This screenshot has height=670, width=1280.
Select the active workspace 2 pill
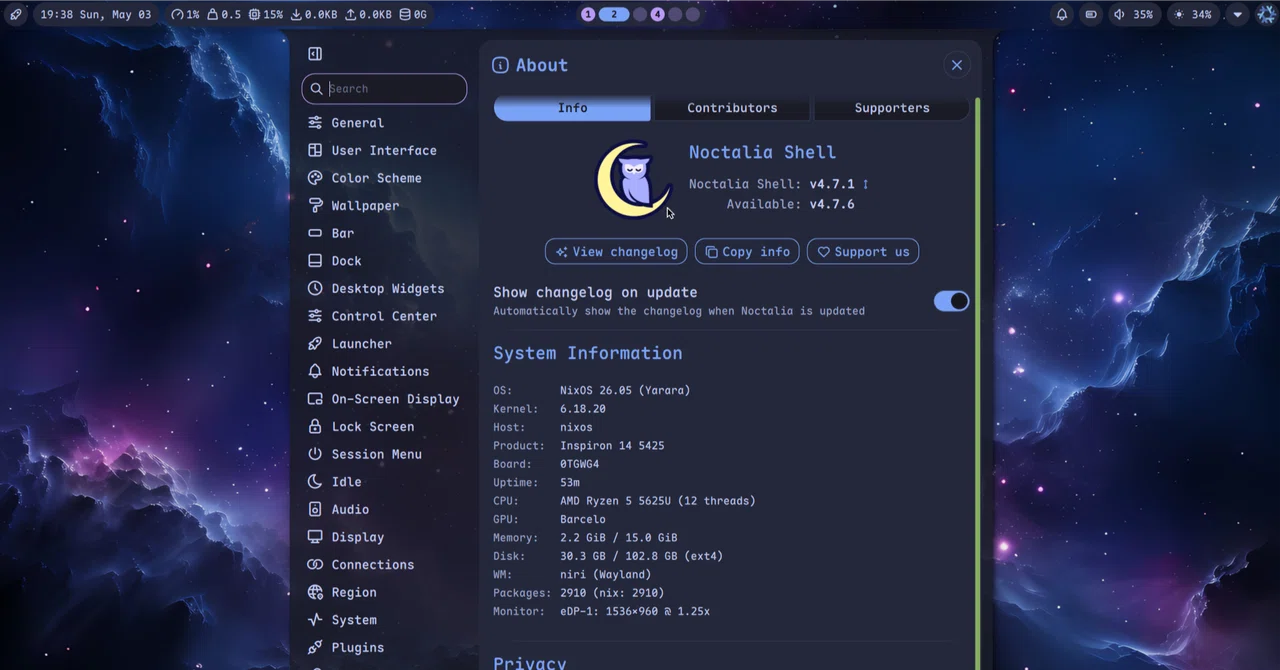(x=614, y=15)
